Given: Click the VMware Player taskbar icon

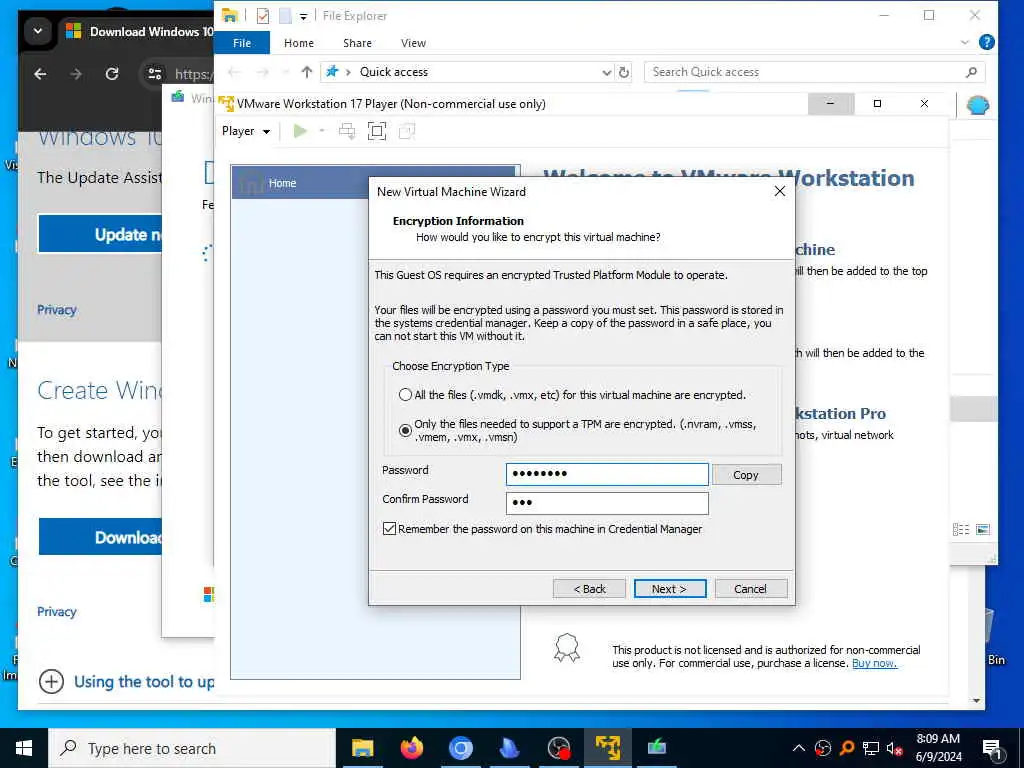Looking at the screenshot, I should (x=607, y=748).
